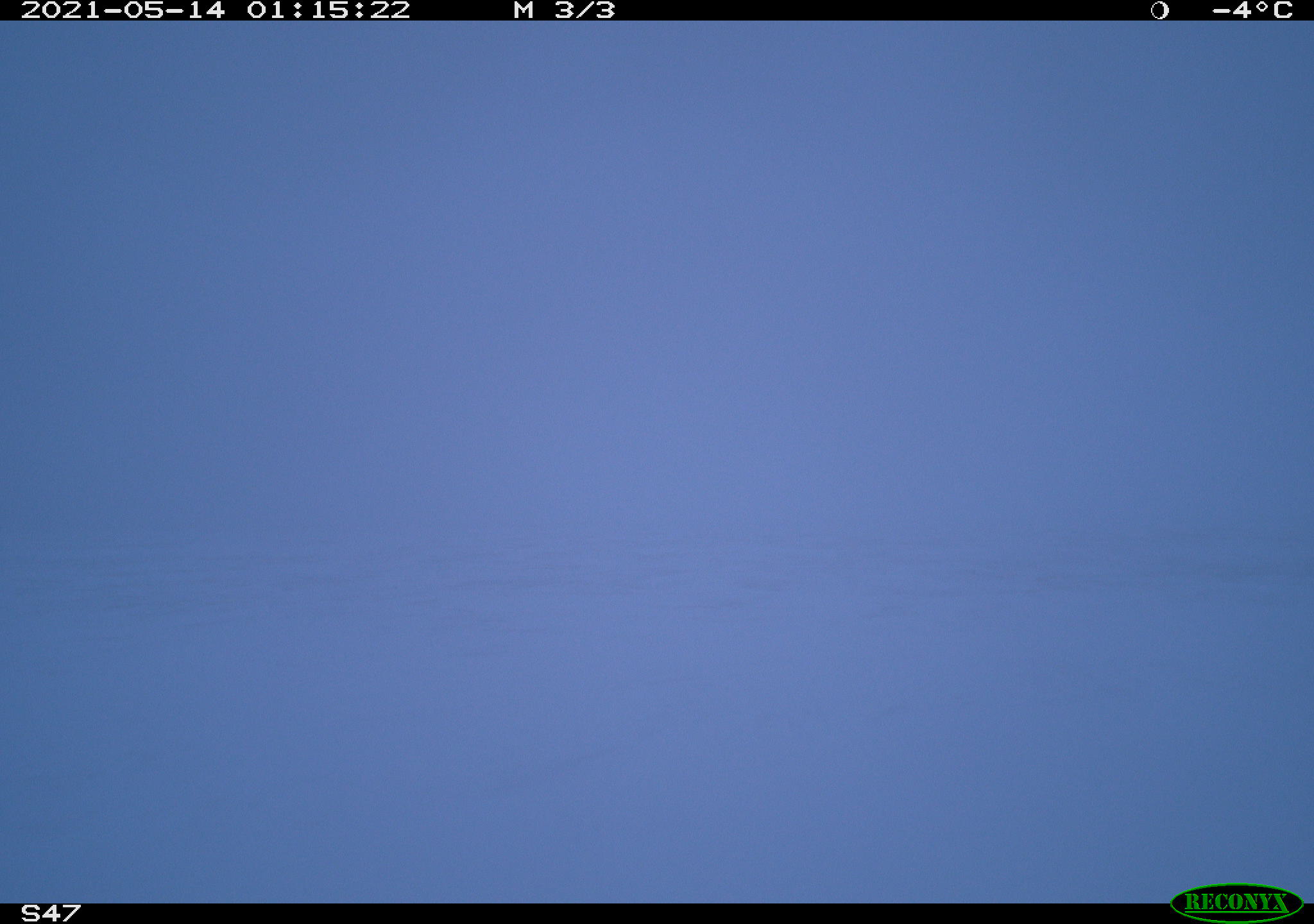
Task: Select the 2021-05-14 date stamp
Action: click(123, 10)
